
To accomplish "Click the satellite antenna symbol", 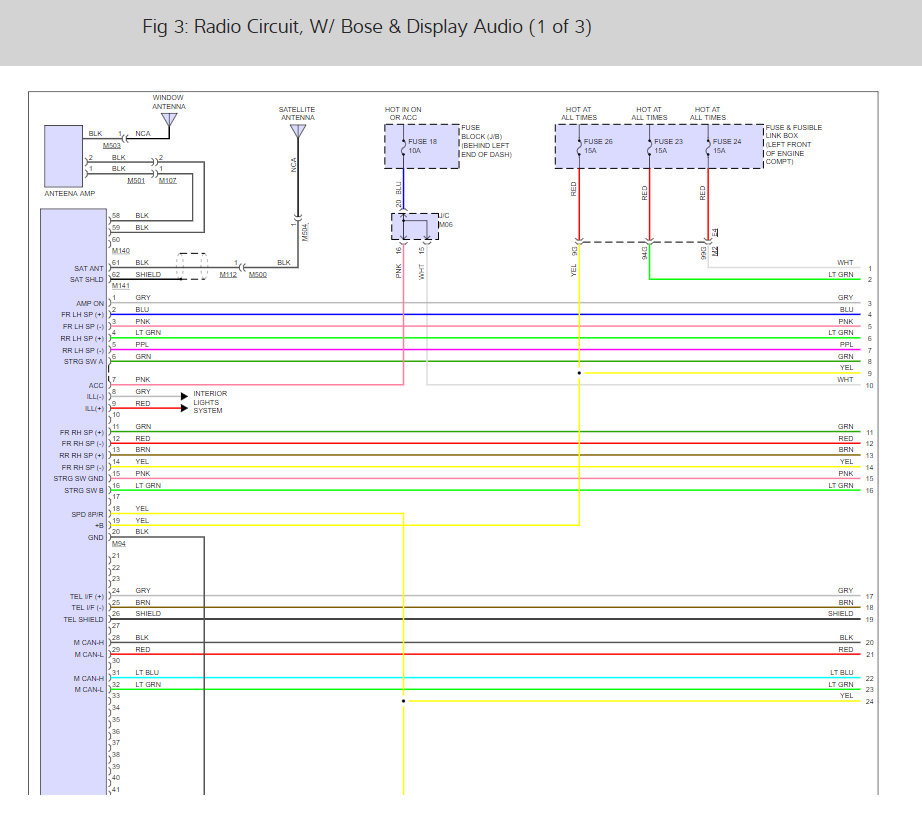I will pyautogui.click(x=296, y=129).
